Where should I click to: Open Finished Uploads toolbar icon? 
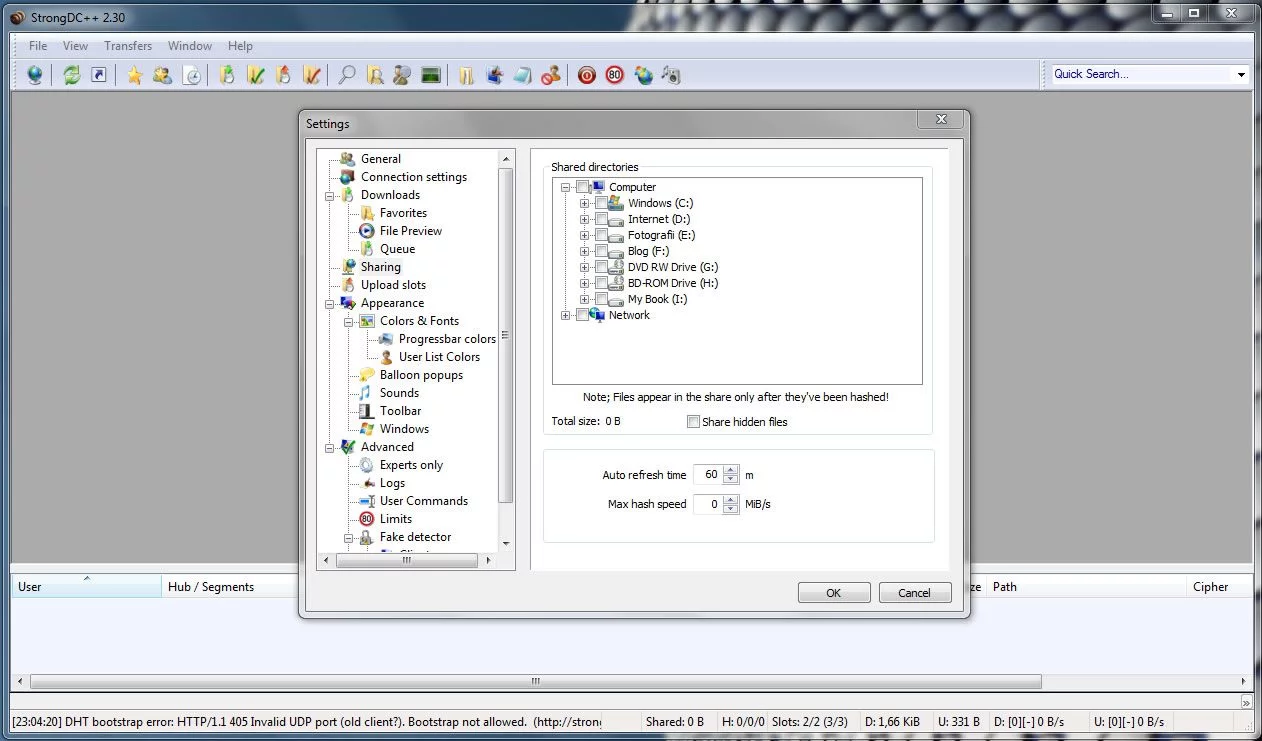[311, 75]
